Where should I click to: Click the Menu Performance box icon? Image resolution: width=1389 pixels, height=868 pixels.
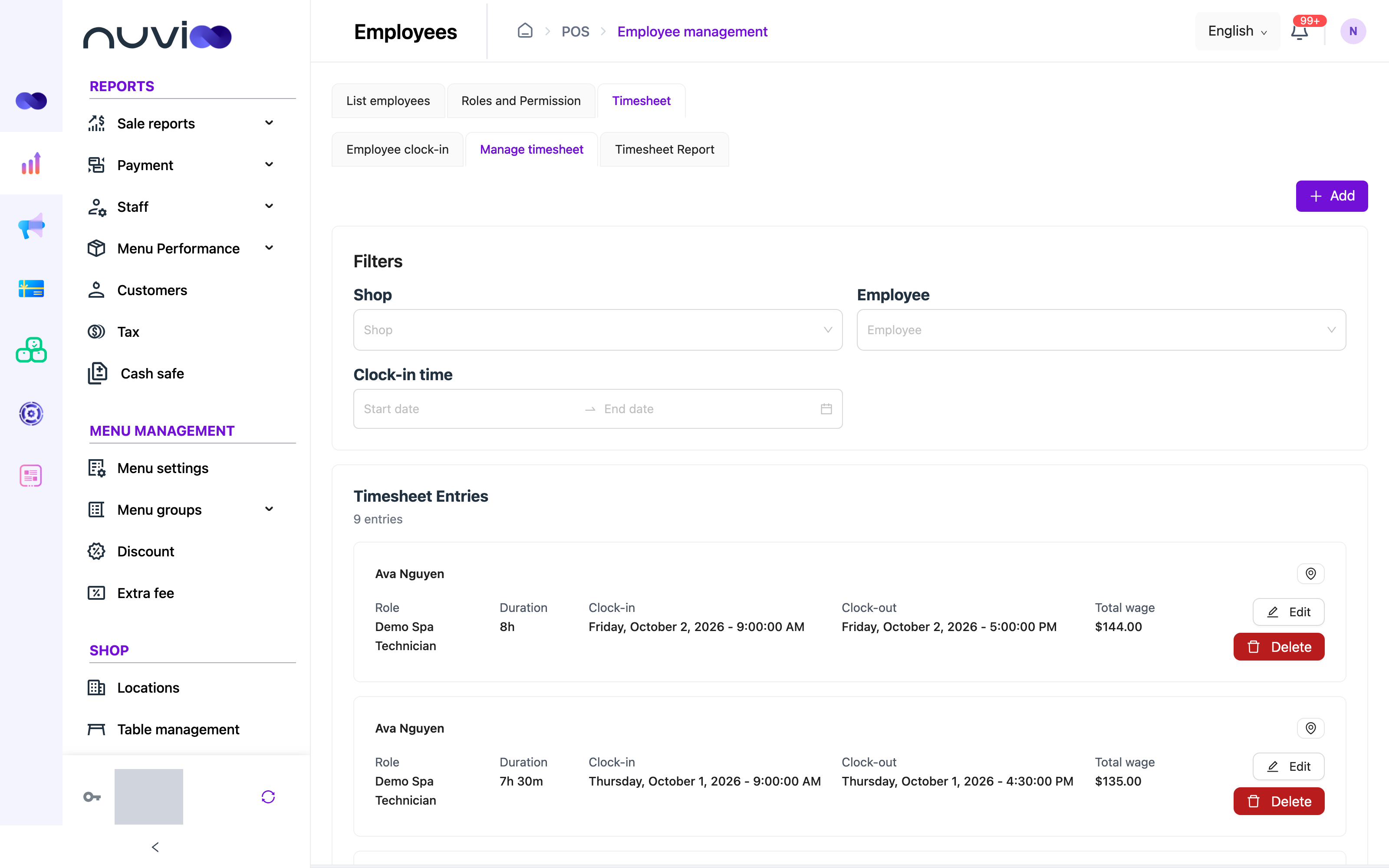point(96,248)
